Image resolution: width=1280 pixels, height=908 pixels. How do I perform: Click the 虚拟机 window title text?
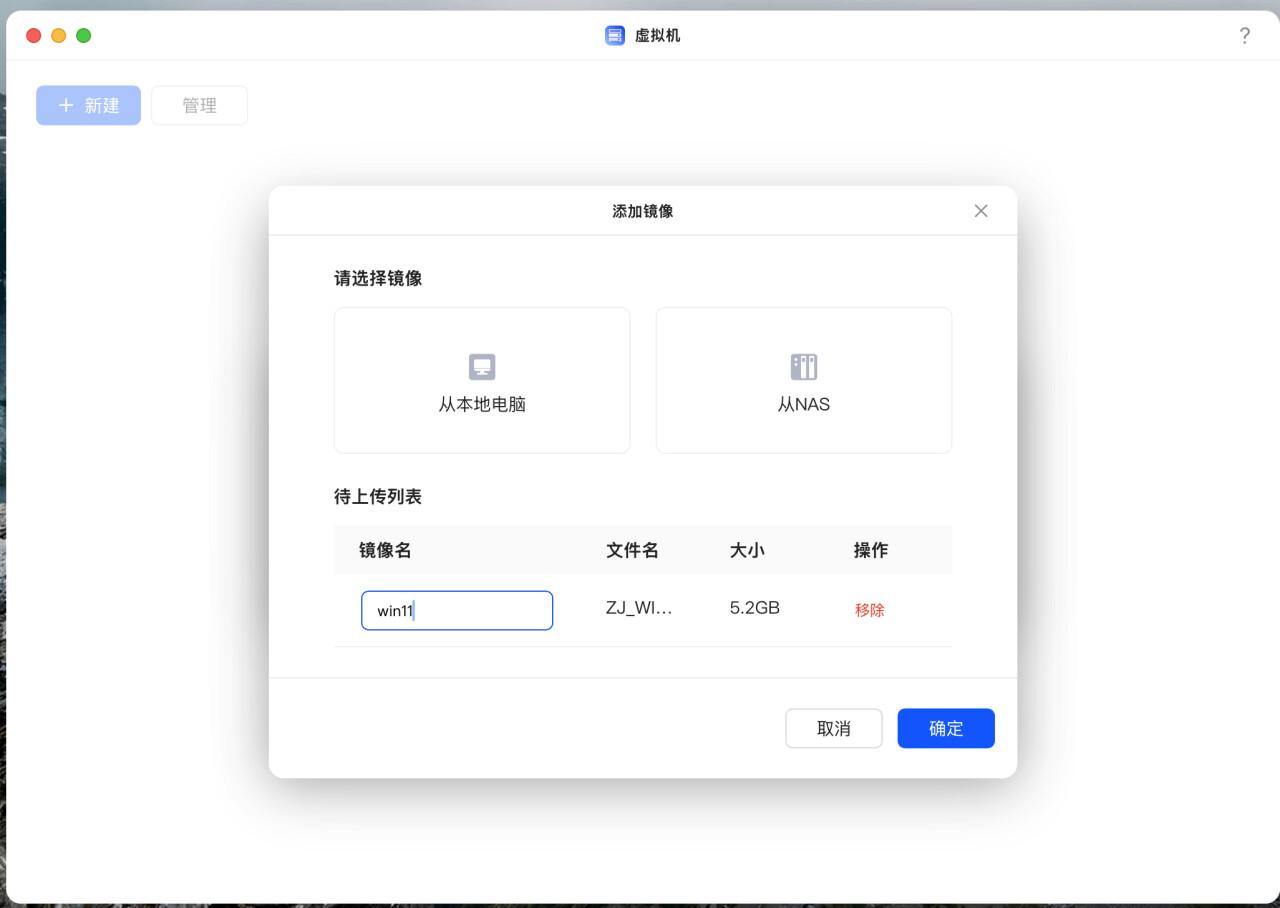[x=658, y=36]
